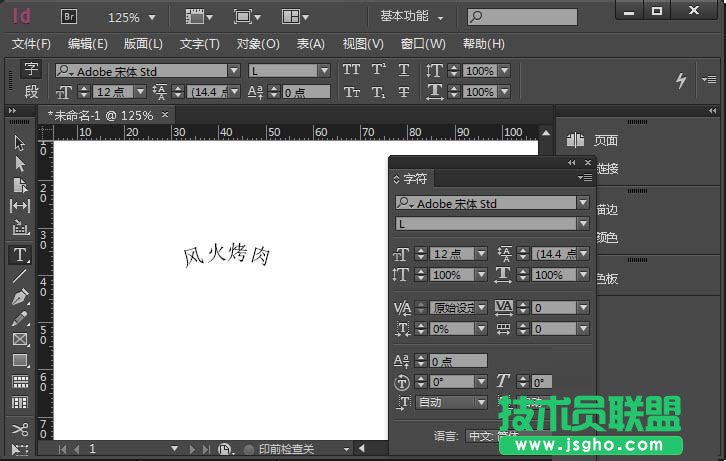Select the vertical grid tool
Viewport: 726px width, 461px height.
(x=19, y=403)
